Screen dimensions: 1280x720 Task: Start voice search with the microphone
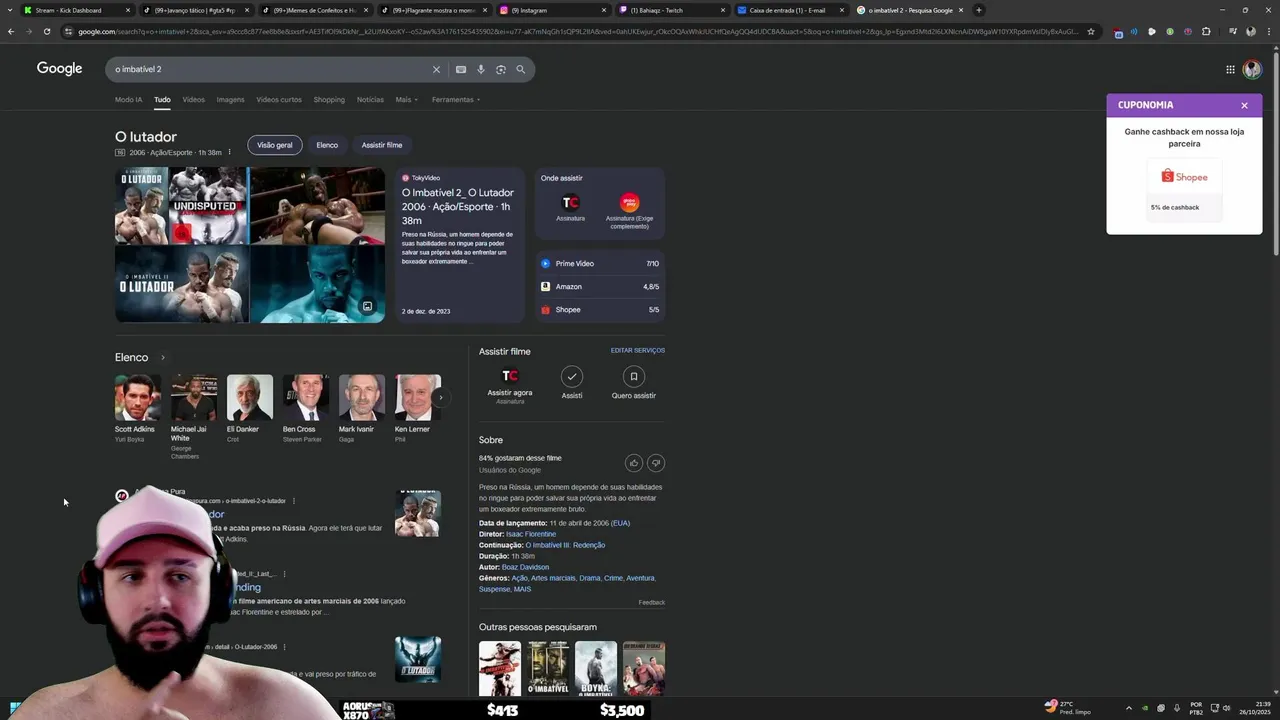click(x=481, y=69)
